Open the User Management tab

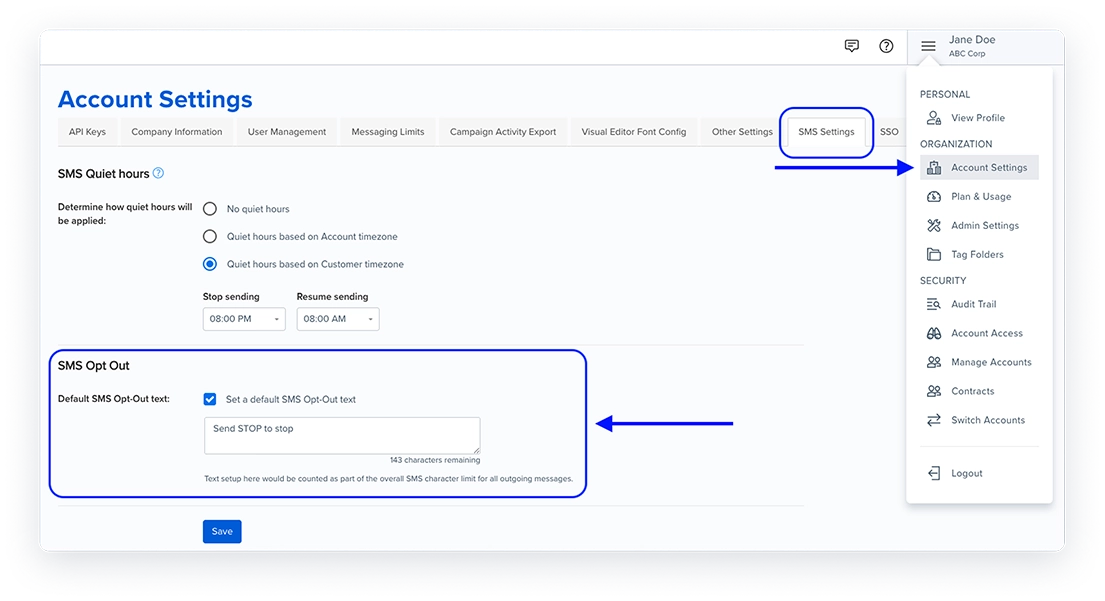click(287, 132)
